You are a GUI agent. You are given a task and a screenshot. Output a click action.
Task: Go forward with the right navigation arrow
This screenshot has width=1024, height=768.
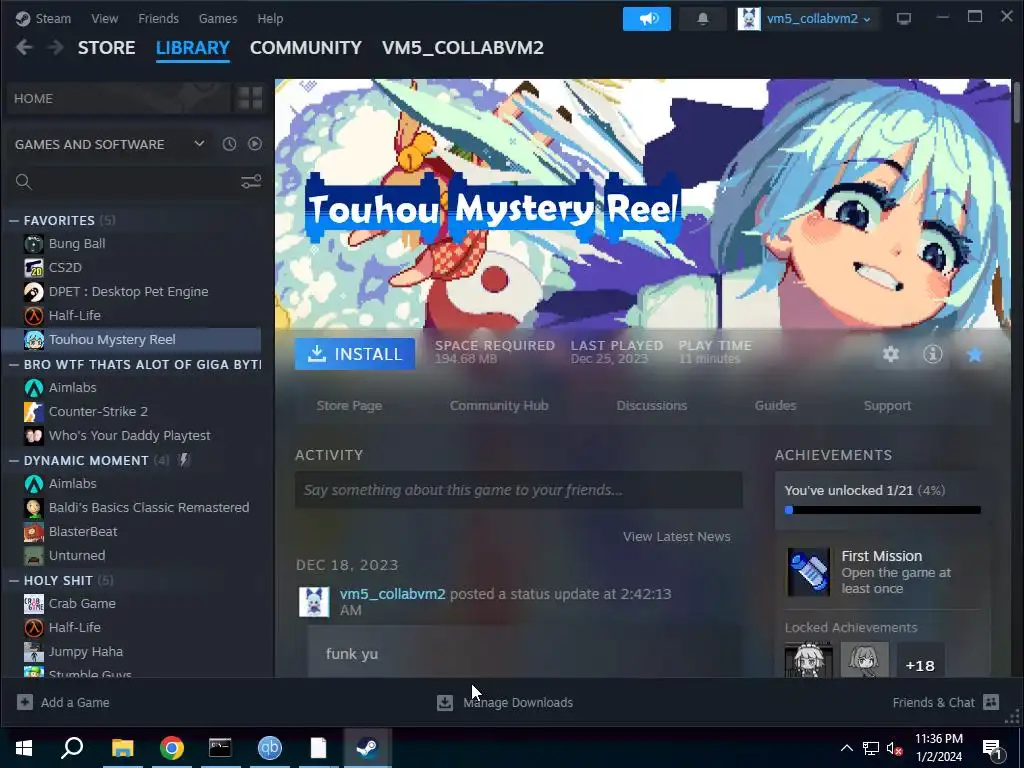(x=56, y=48)
